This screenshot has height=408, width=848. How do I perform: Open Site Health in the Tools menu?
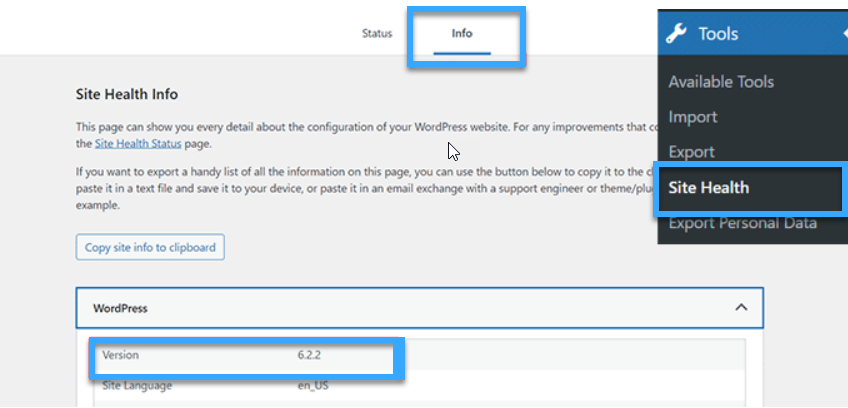click(708, 188)
